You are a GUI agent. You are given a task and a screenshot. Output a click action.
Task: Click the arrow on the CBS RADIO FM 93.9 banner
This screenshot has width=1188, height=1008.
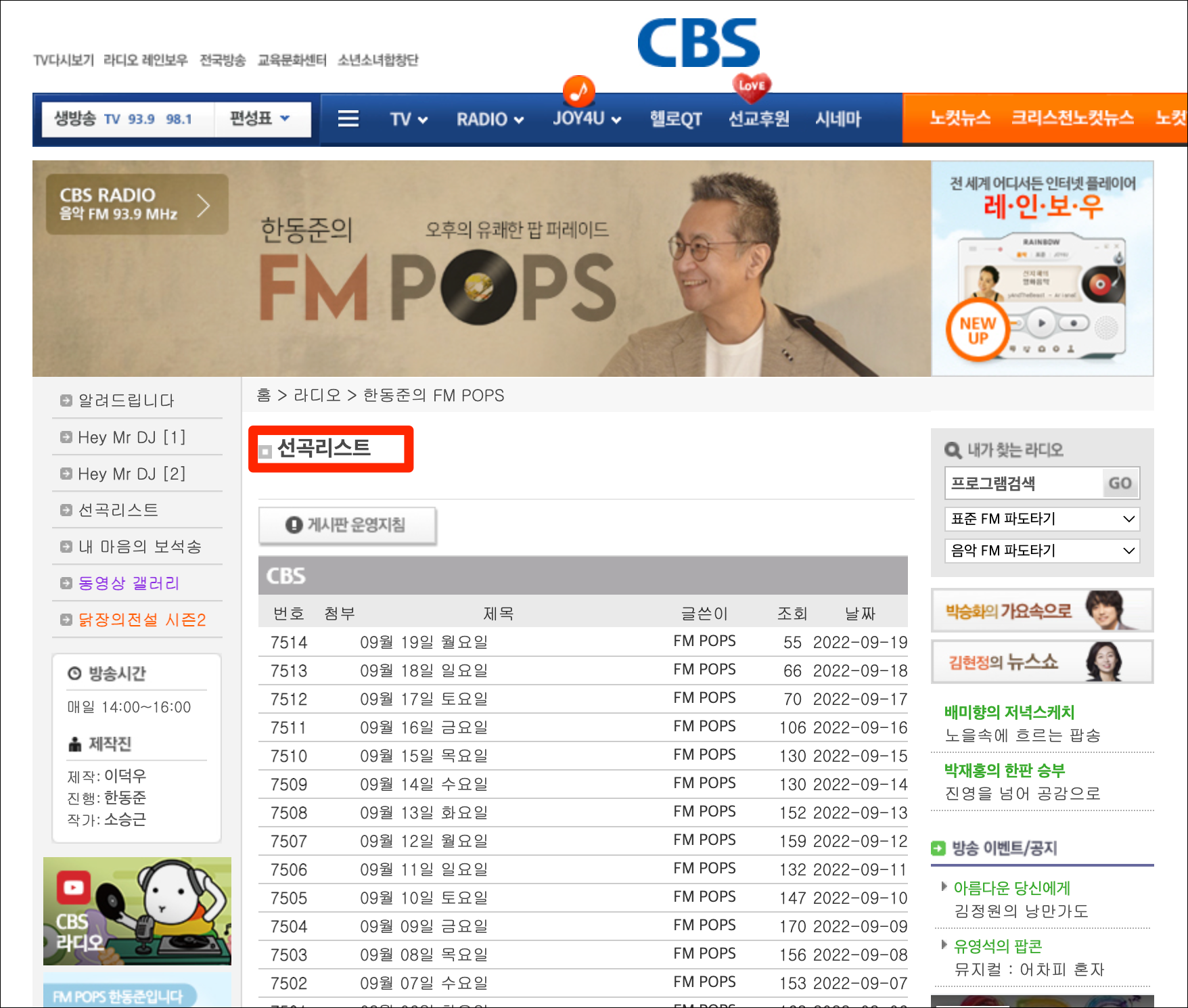pyautogui.click(x=204, y=205)
